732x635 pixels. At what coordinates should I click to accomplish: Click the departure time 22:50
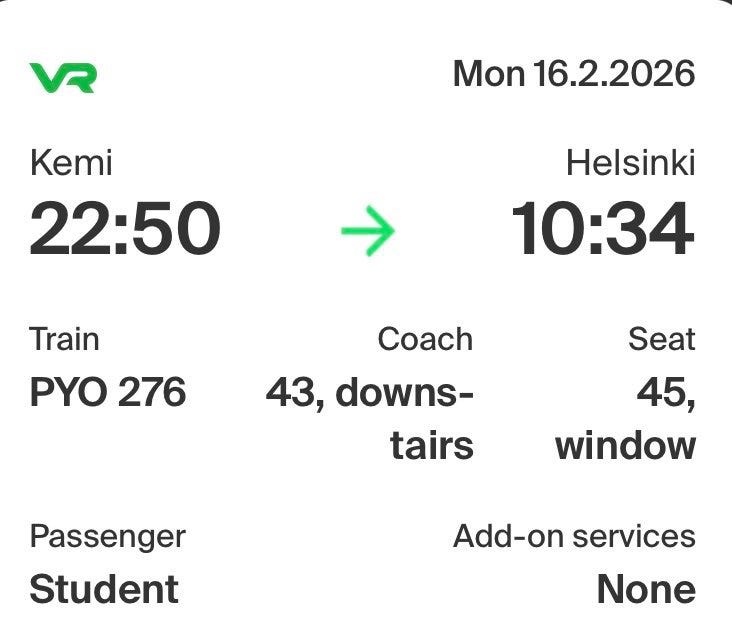click(x=124, y=229)
